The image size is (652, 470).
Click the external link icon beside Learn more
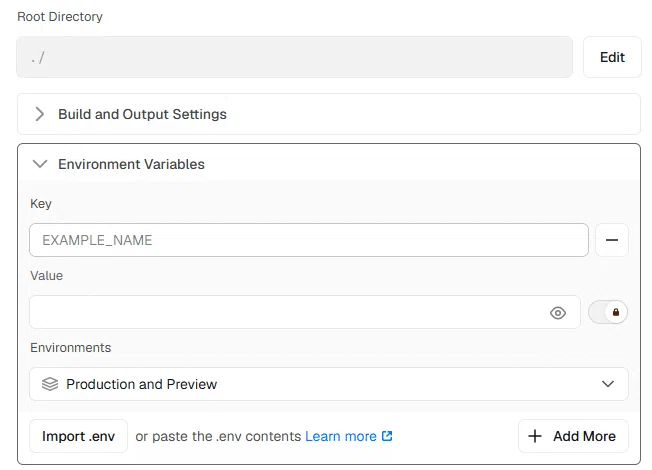[x=387, y=436]
